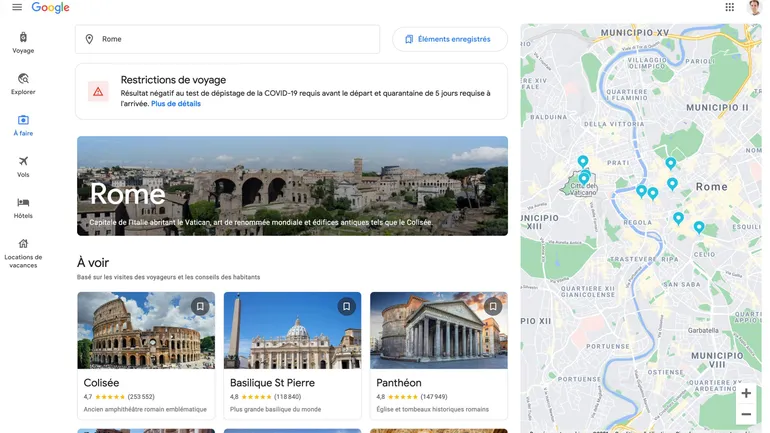
Task: Open Vols in the sidebar
Action: click(x=23, y=166)
